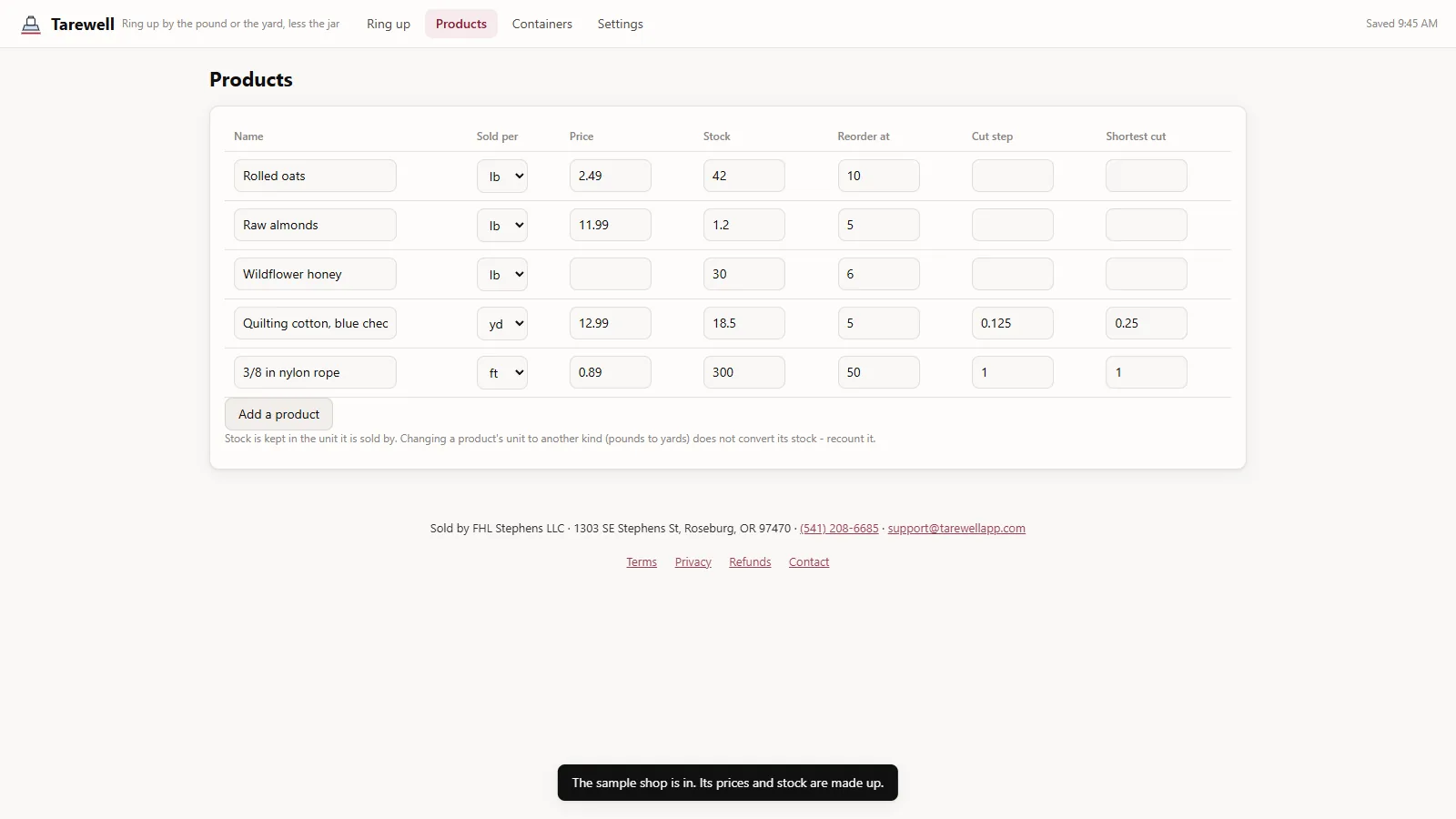Click the empty Rolled oats cut step field
Viewport: 1456px width, 819px height.
1013,176
